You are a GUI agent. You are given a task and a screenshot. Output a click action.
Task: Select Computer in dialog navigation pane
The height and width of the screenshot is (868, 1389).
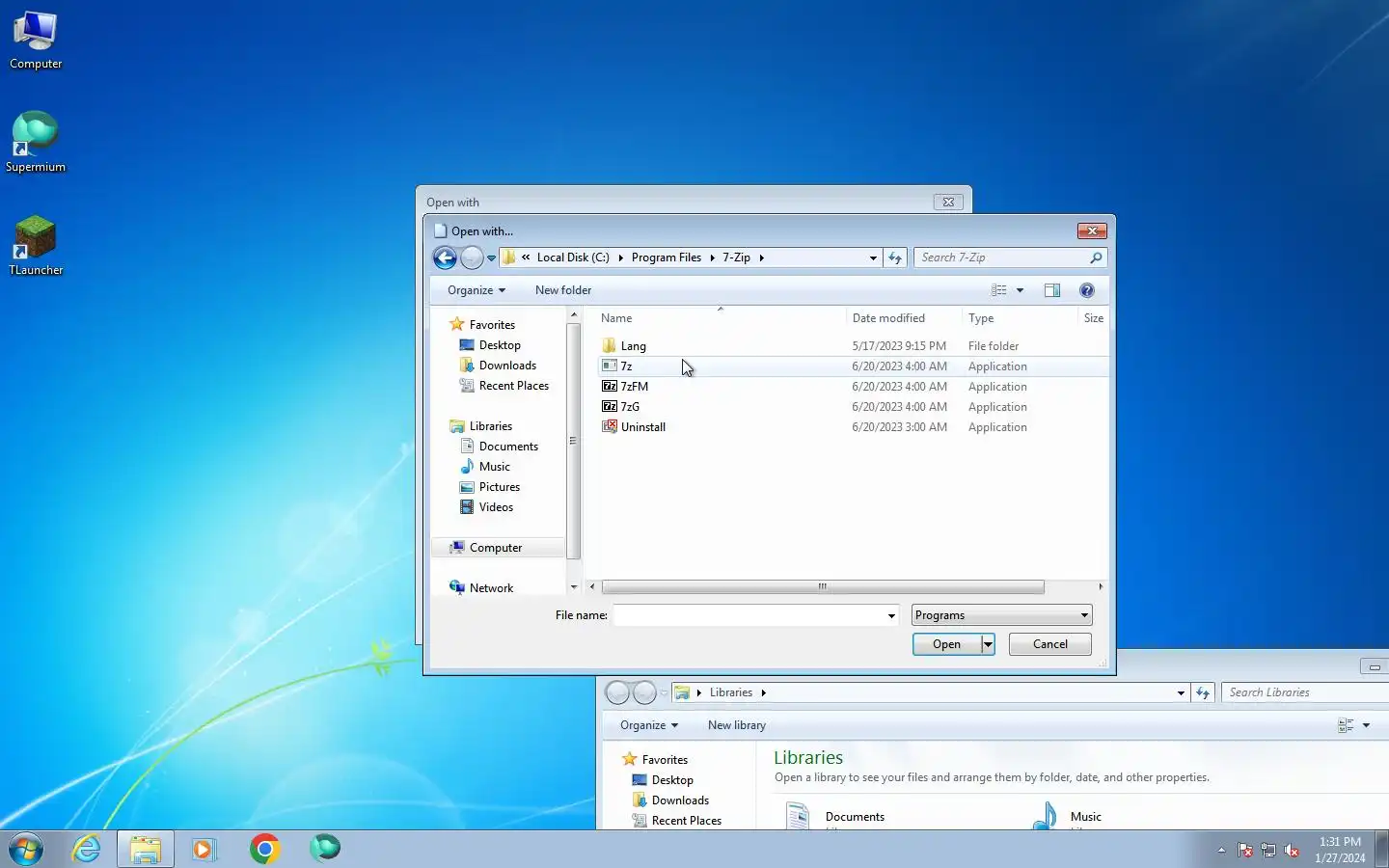pyautogui.click(x=495, y=548)
